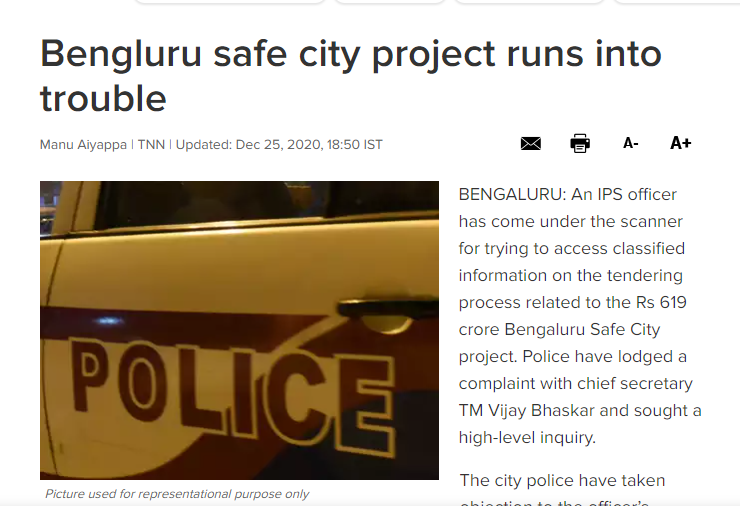Click the phrase high-level inquiry
Image resolution: width=740 pixels, height=506 pixels.
[527, 438]
